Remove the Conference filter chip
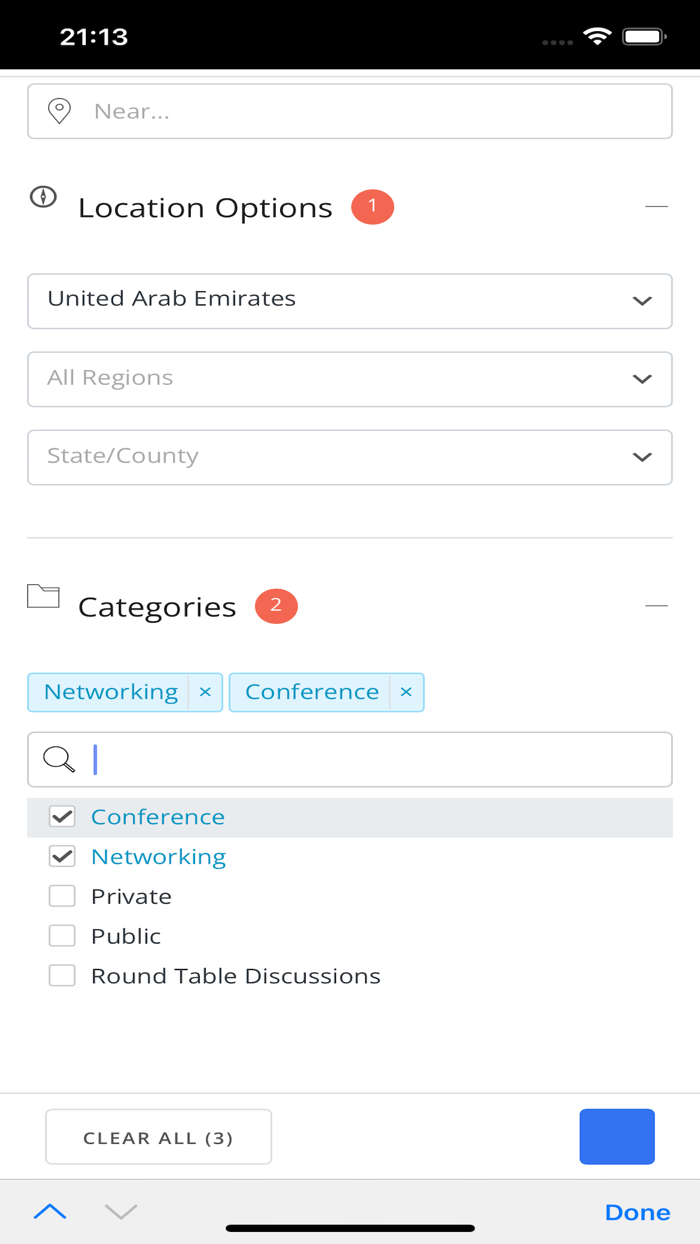This screenshot has width=700, height=1244. pos(406,692)
